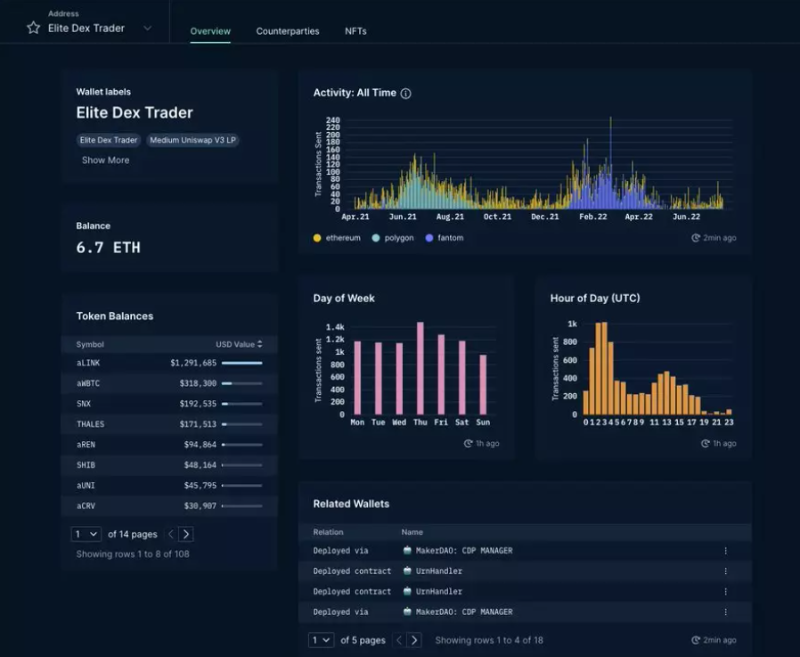800x657 pixels.
Task: Click next page arrow in Token Balances
Action: pos(186,535)
